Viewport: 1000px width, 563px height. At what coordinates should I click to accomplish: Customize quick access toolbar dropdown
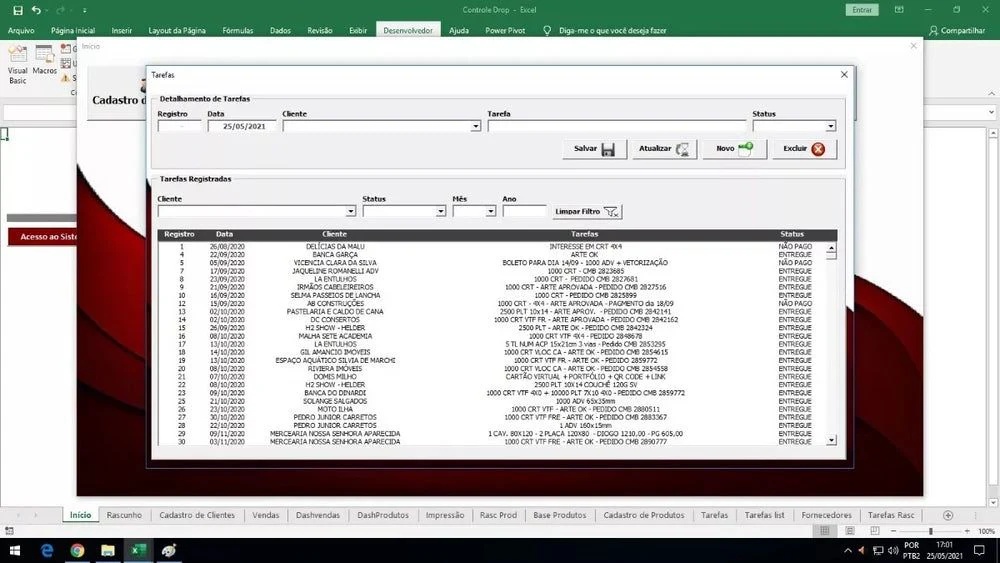coord(84,10)
